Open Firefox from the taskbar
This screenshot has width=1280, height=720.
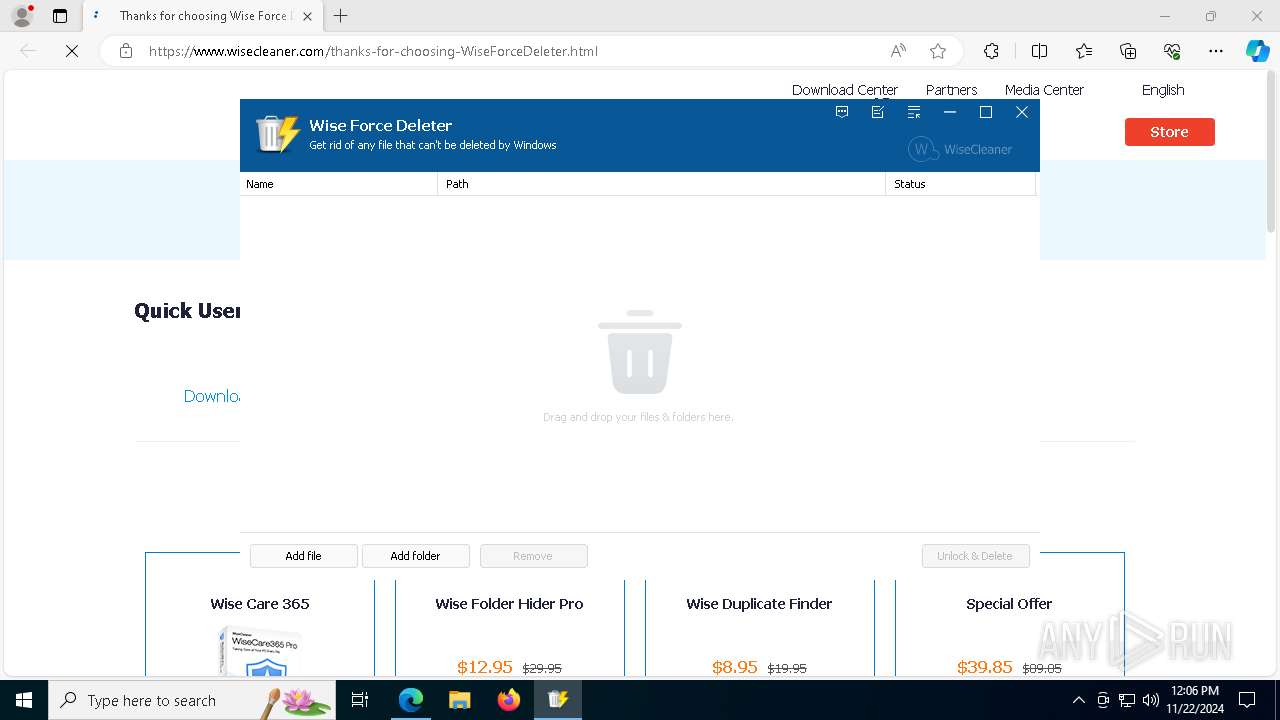(509, 700)
